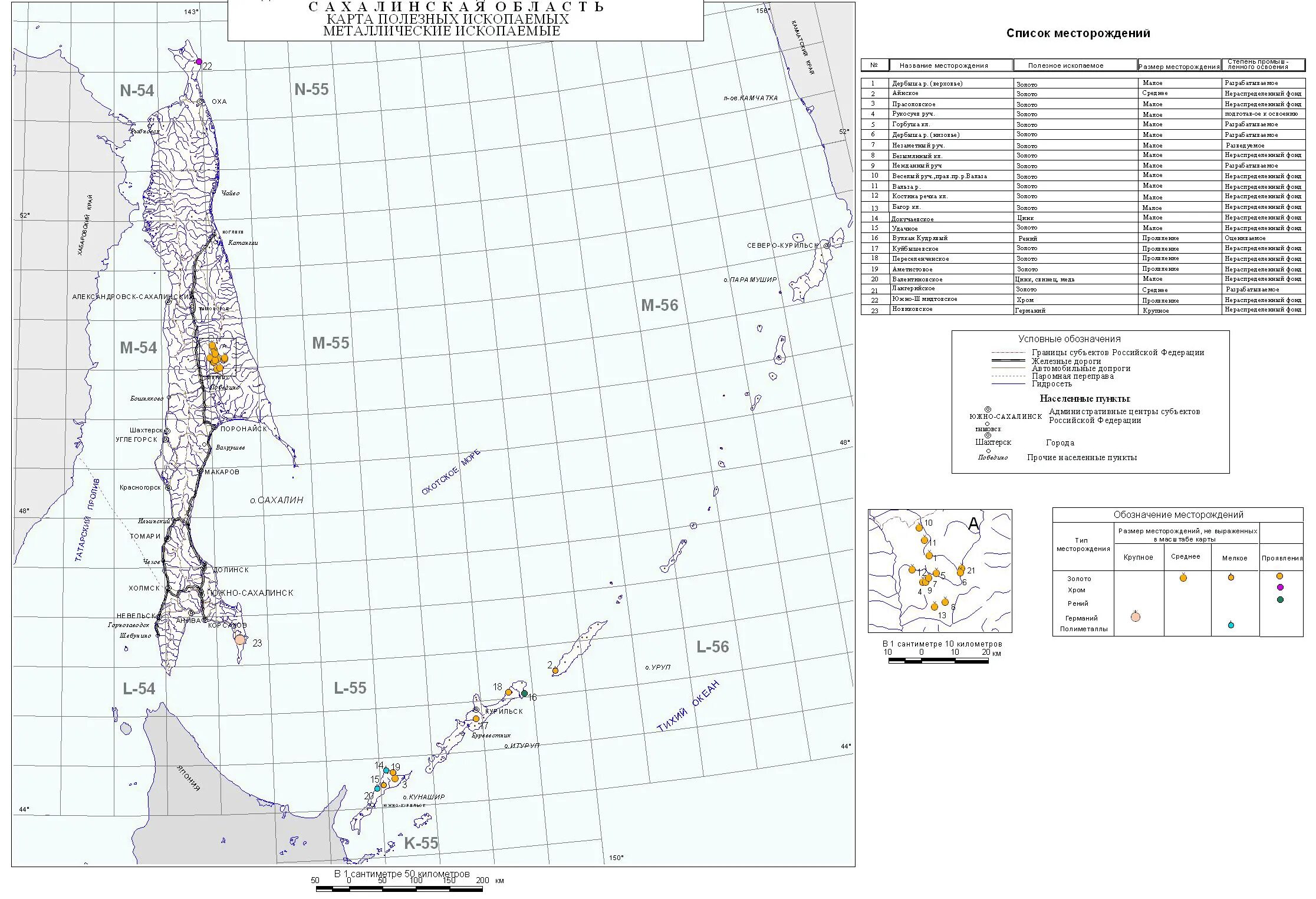Click inset marker numbered 10
This screenshot has height=899, width=1316.
pos(919,527)
